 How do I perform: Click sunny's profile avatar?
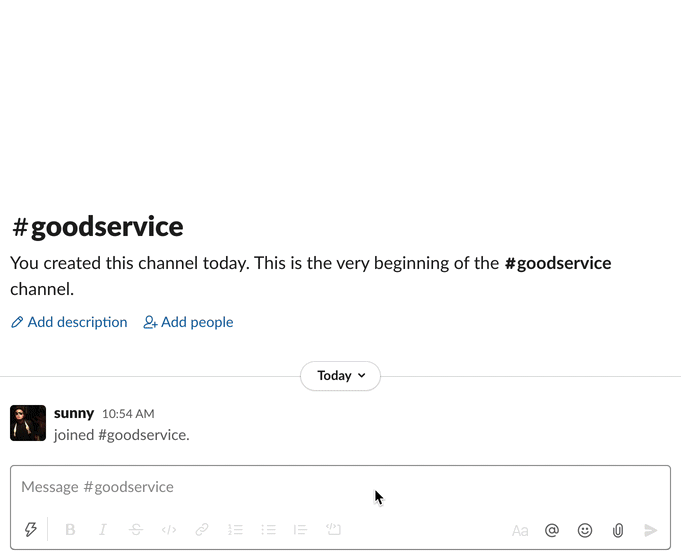tap(28, 423)
